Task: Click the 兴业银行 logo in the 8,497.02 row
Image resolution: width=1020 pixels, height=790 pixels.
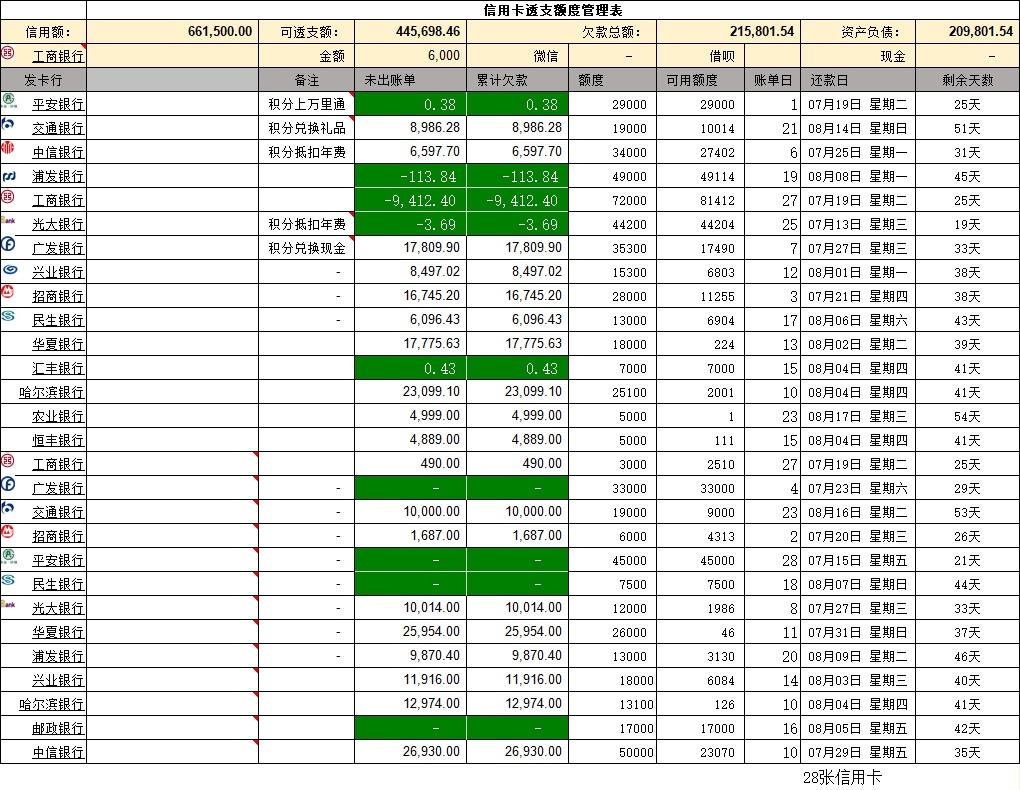Action: [x=10, y=269]
